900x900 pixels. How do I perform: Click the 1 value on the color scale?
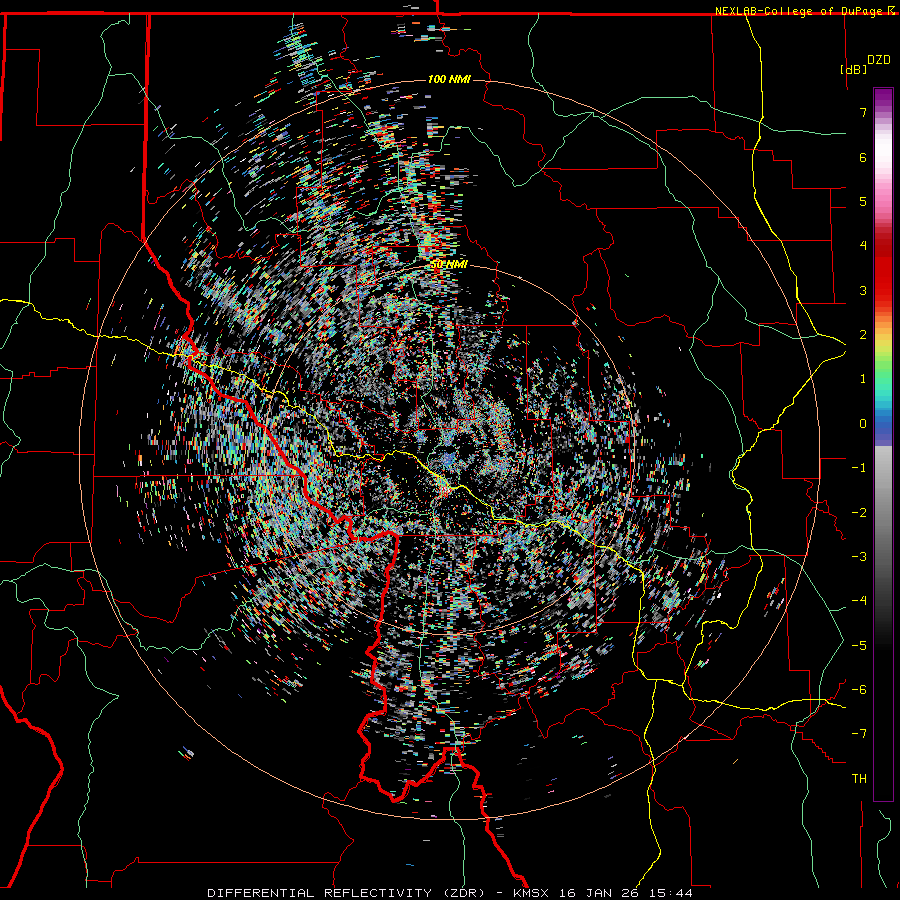pos(863,379)
